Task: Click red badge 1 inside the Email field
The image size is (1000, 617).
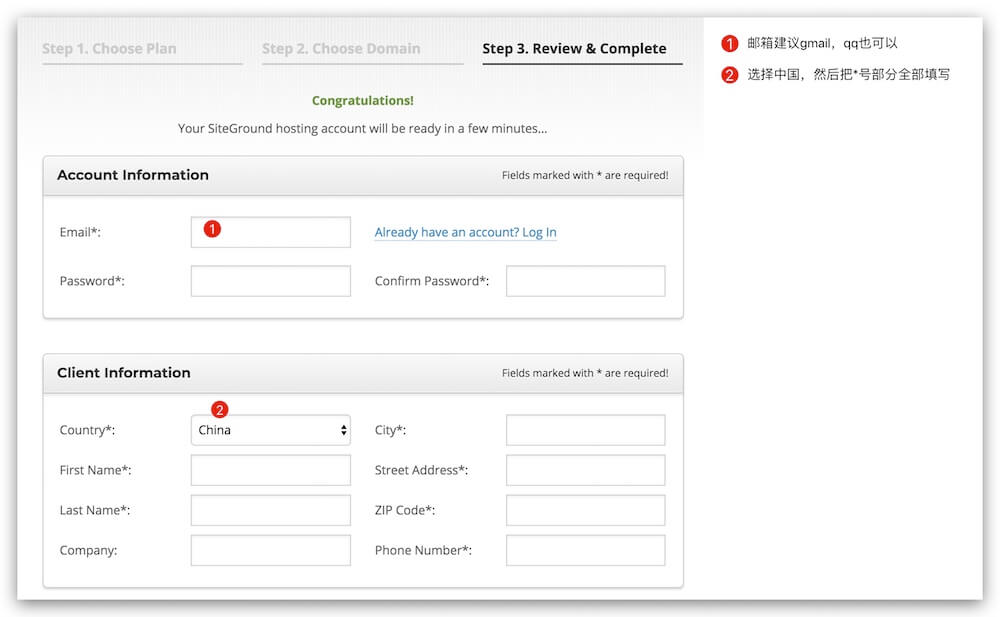Action: pyautogui.click(x=212, y=229)
